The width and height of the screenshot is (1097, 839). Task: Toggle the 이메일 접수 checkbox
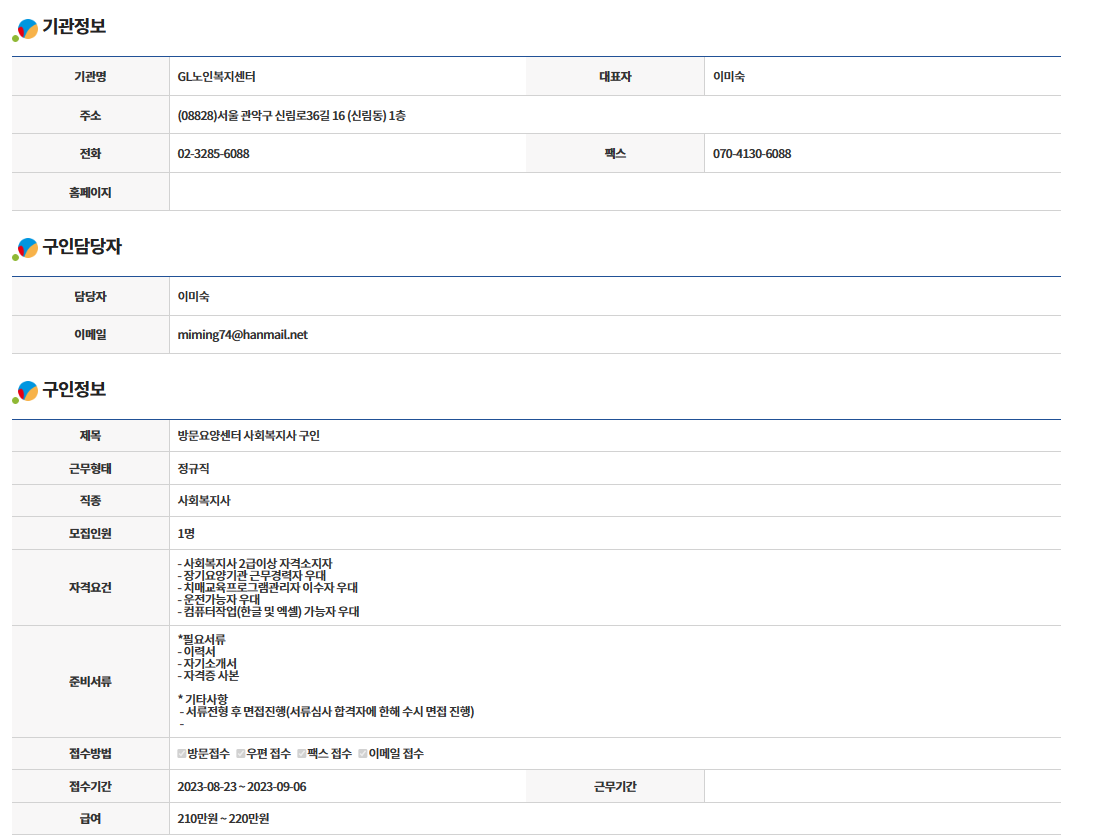pos(363,754)
